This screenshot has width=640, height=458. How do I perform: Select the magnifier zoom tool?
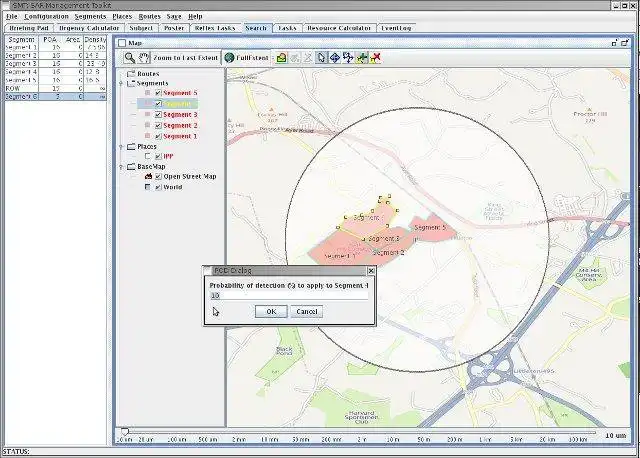coord(130,58)
